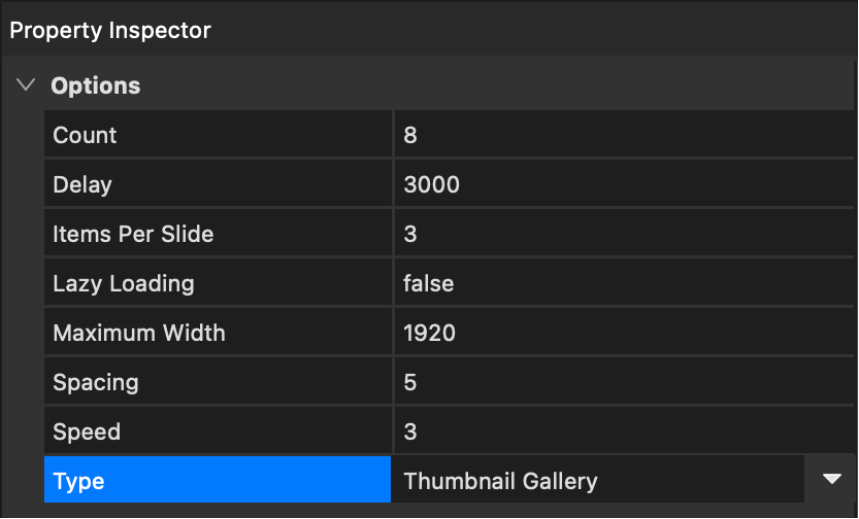Select the highlighted Type property label
Image resolution: width=859 pixels, height=519 pixels.
click(79, 481)
